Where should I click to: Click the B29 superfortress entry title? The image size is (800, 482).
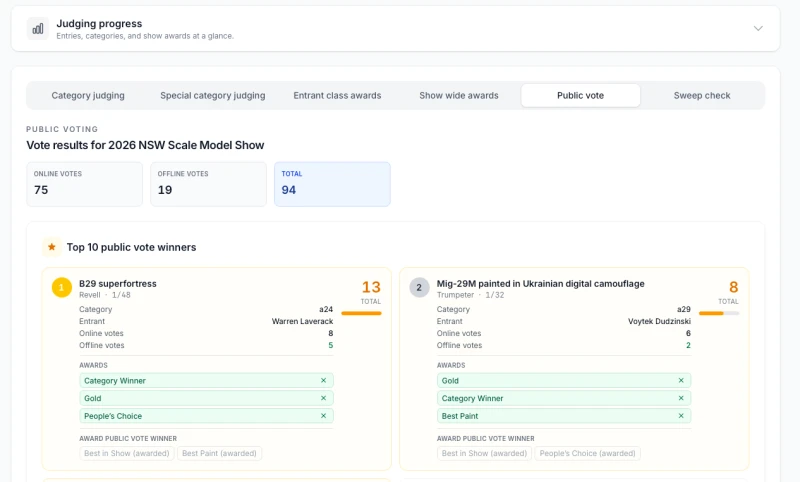point(118,284)
